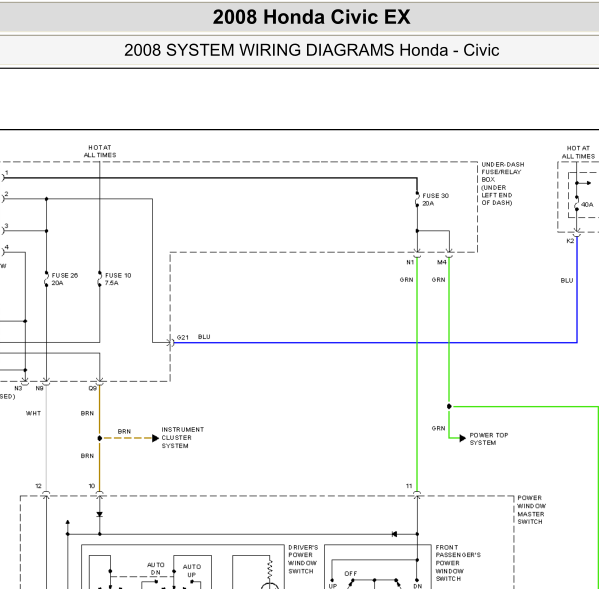Viewport: 599px width, 589px height.
Task: Click the "GRN" label under M4
Action: click(x=439, y=280)
